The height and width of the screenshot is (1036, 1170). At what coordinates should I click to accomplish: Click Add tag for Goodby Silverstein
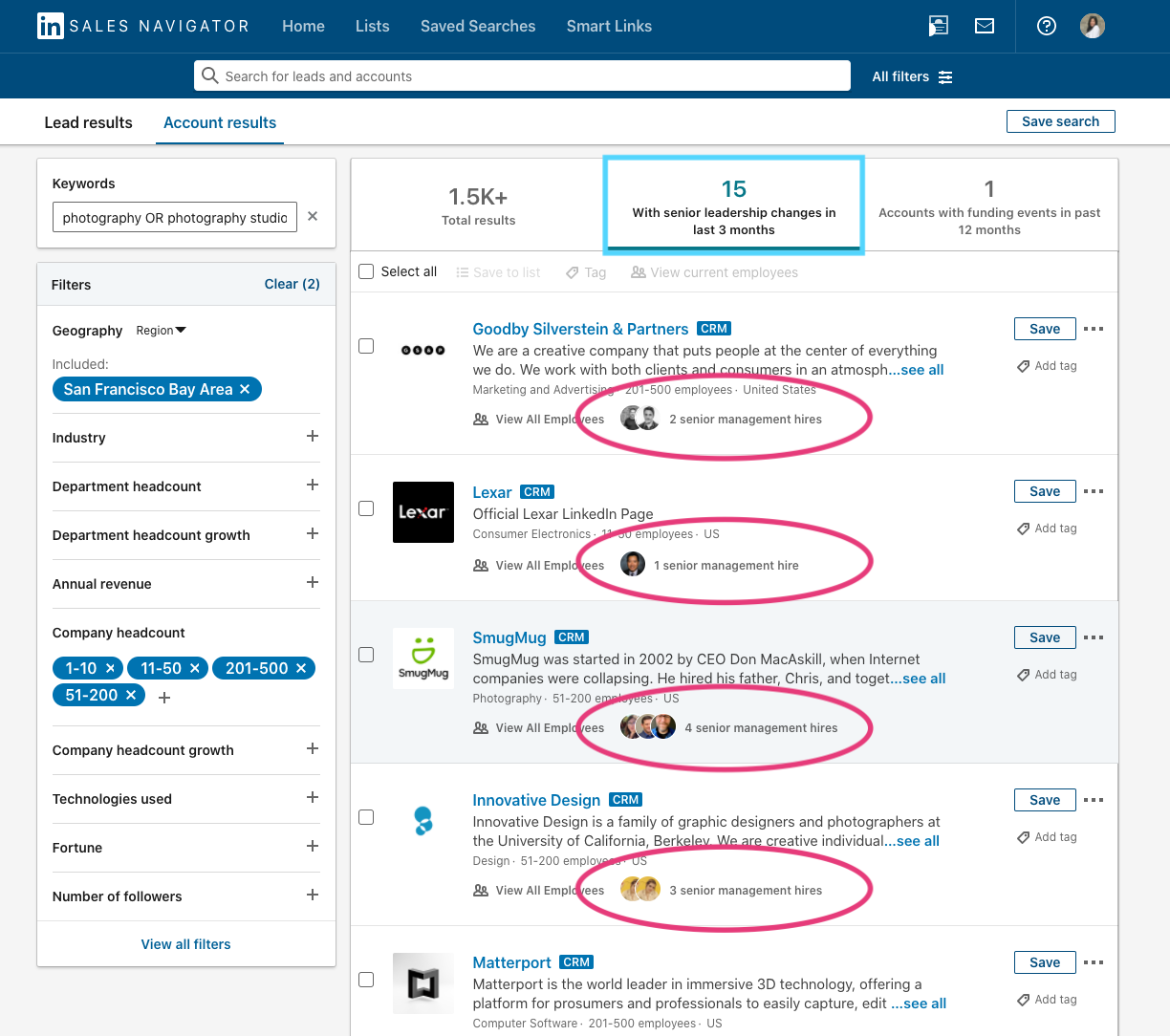pyautogui.click(x=1048, y=366)
